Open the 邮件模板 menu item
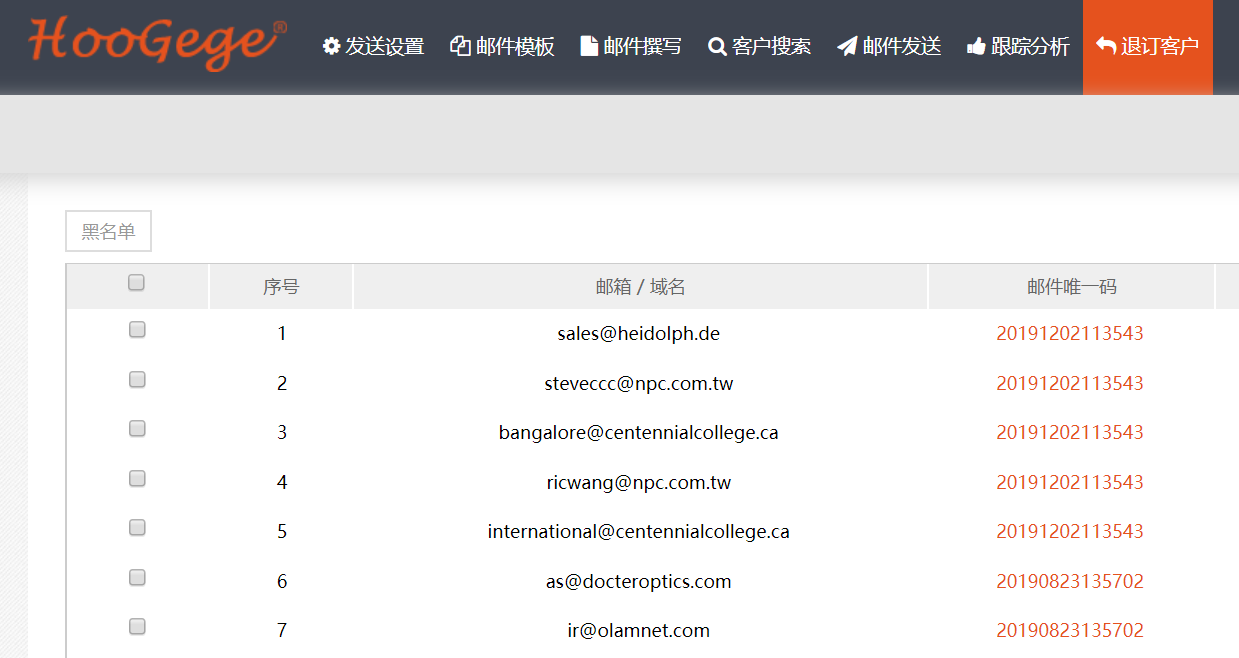This screenshot has height=658, width=1239. point(515,47)
